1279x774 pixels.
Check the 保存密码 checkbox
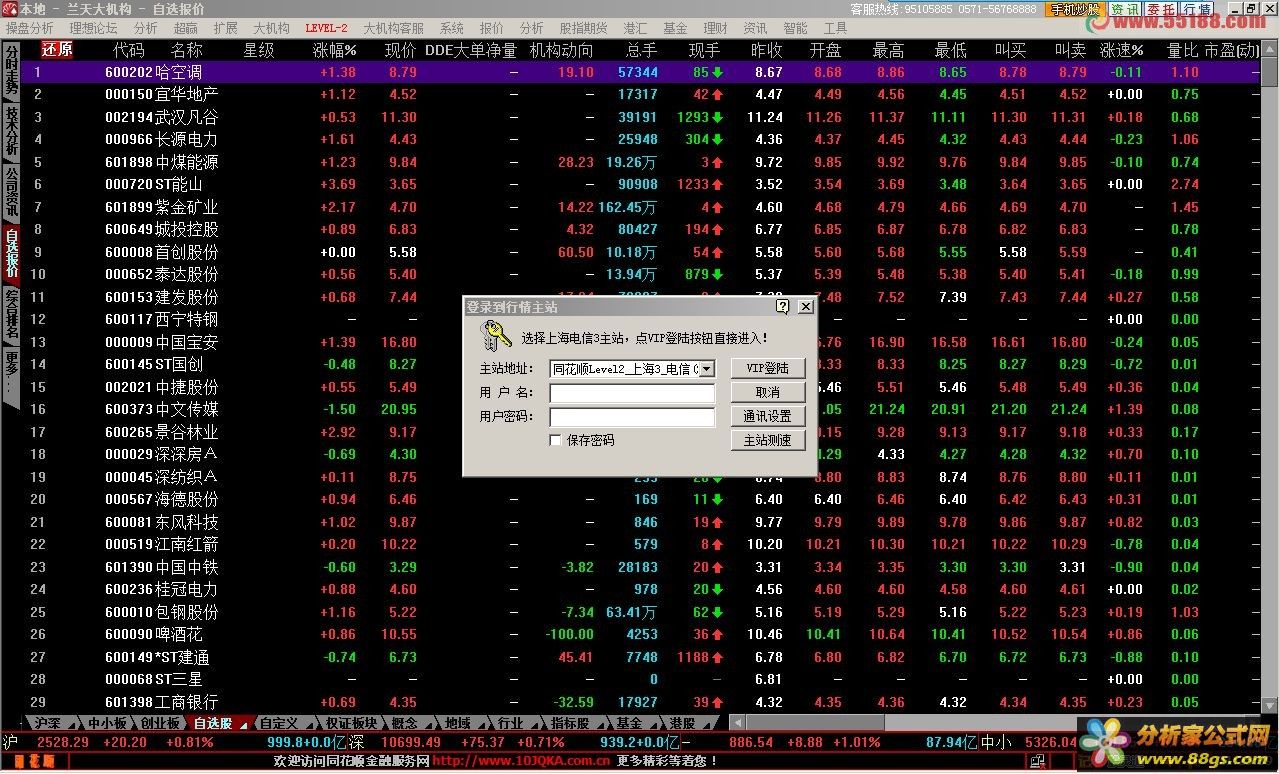556,440
